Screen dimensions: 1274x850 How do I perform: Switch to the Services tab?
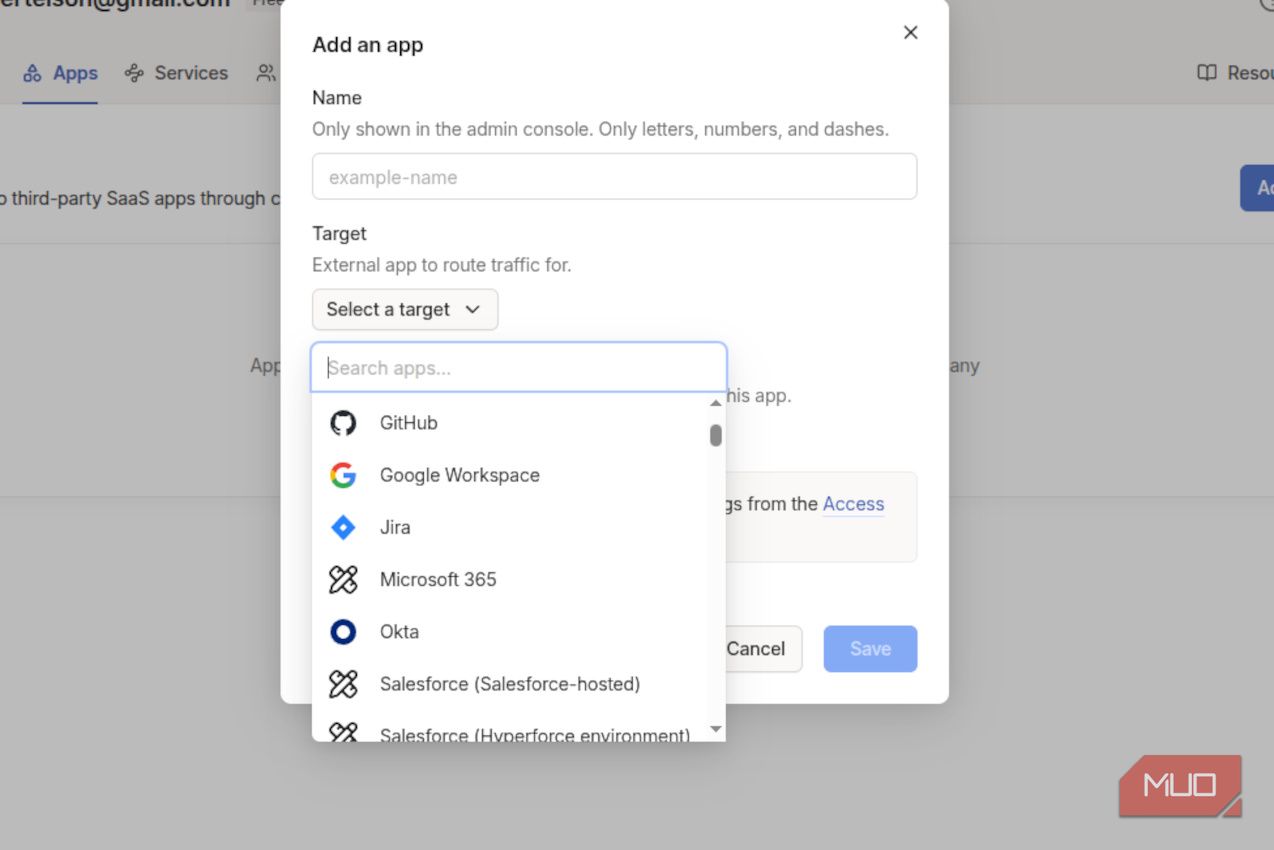coord(176,73)
